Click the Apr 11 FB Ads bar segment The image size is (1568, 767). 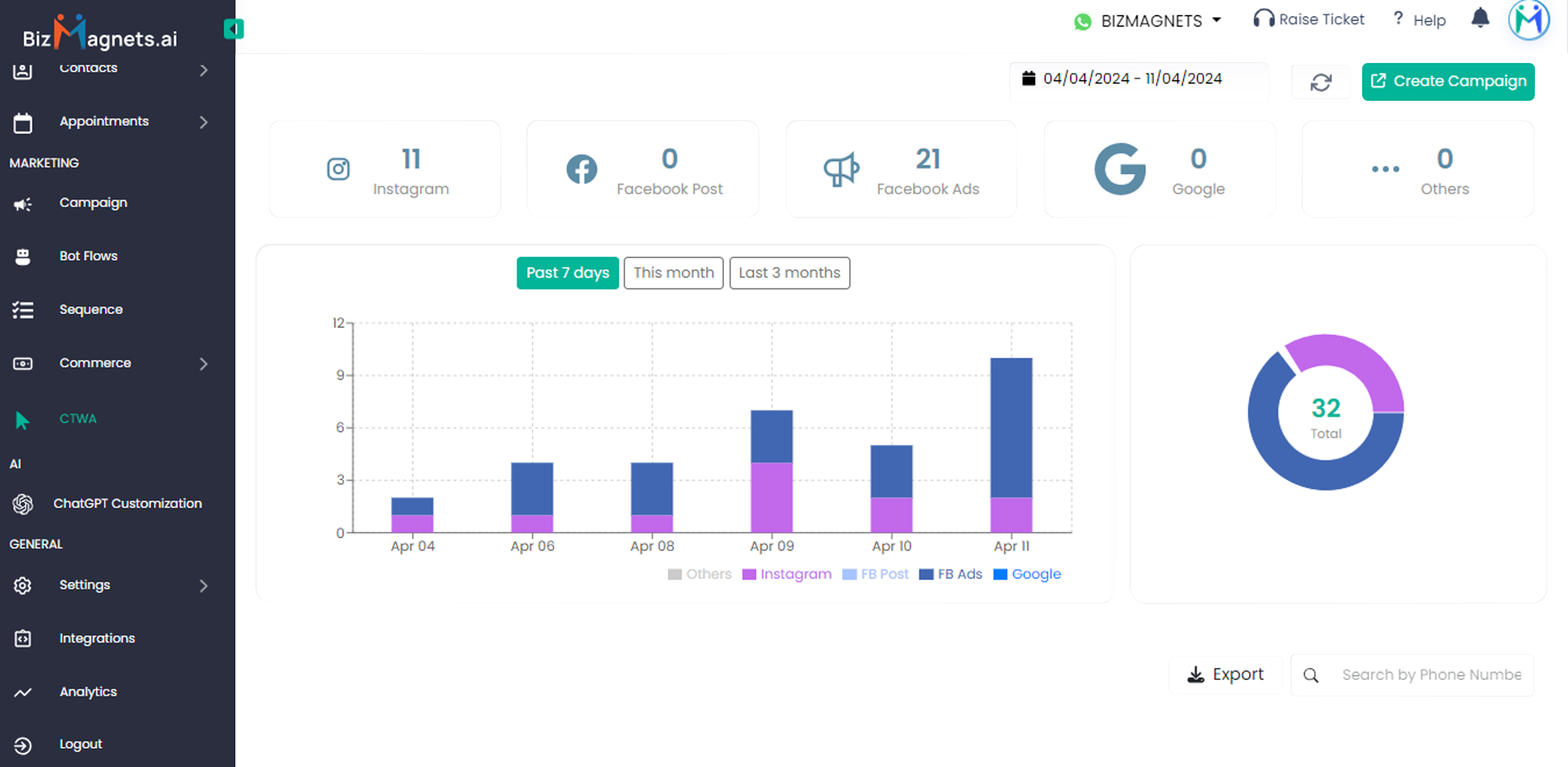click(1011, 428)
